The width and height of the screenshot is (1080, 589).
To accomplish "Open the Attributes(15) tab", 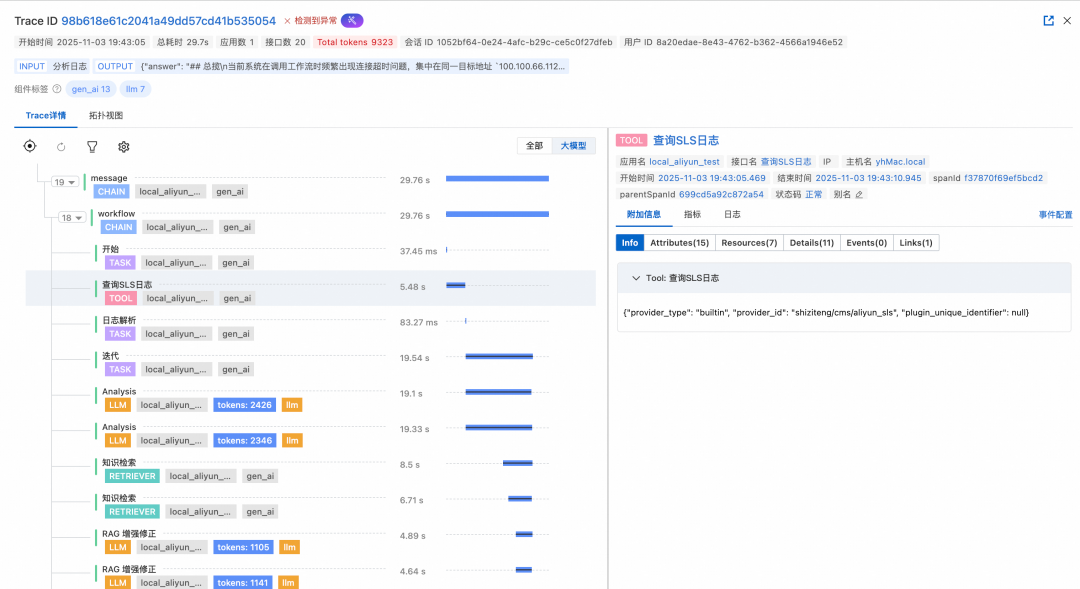I will (x=679, y=243).
